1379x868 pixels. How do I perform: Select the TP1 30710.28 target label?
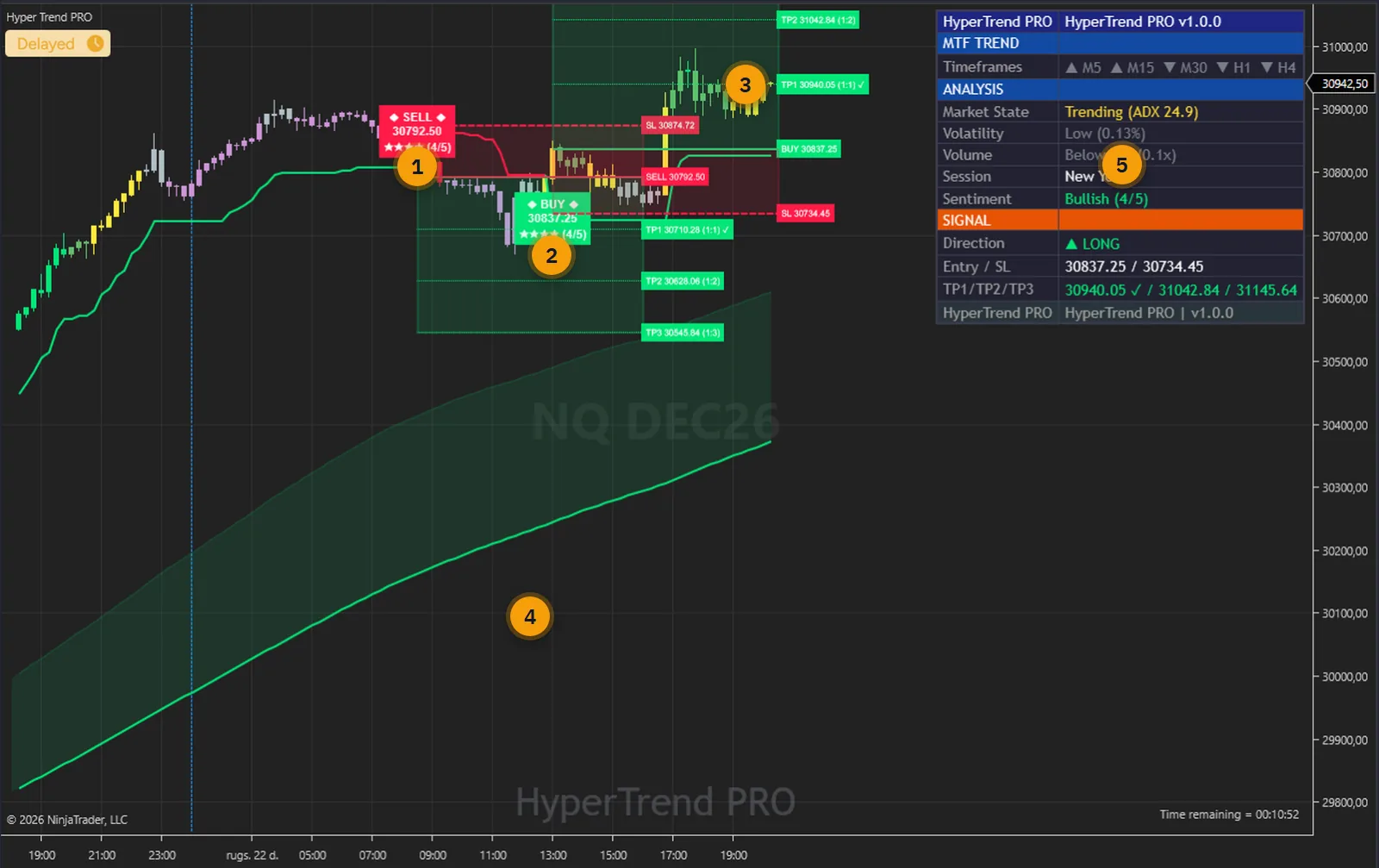(688, 230)
